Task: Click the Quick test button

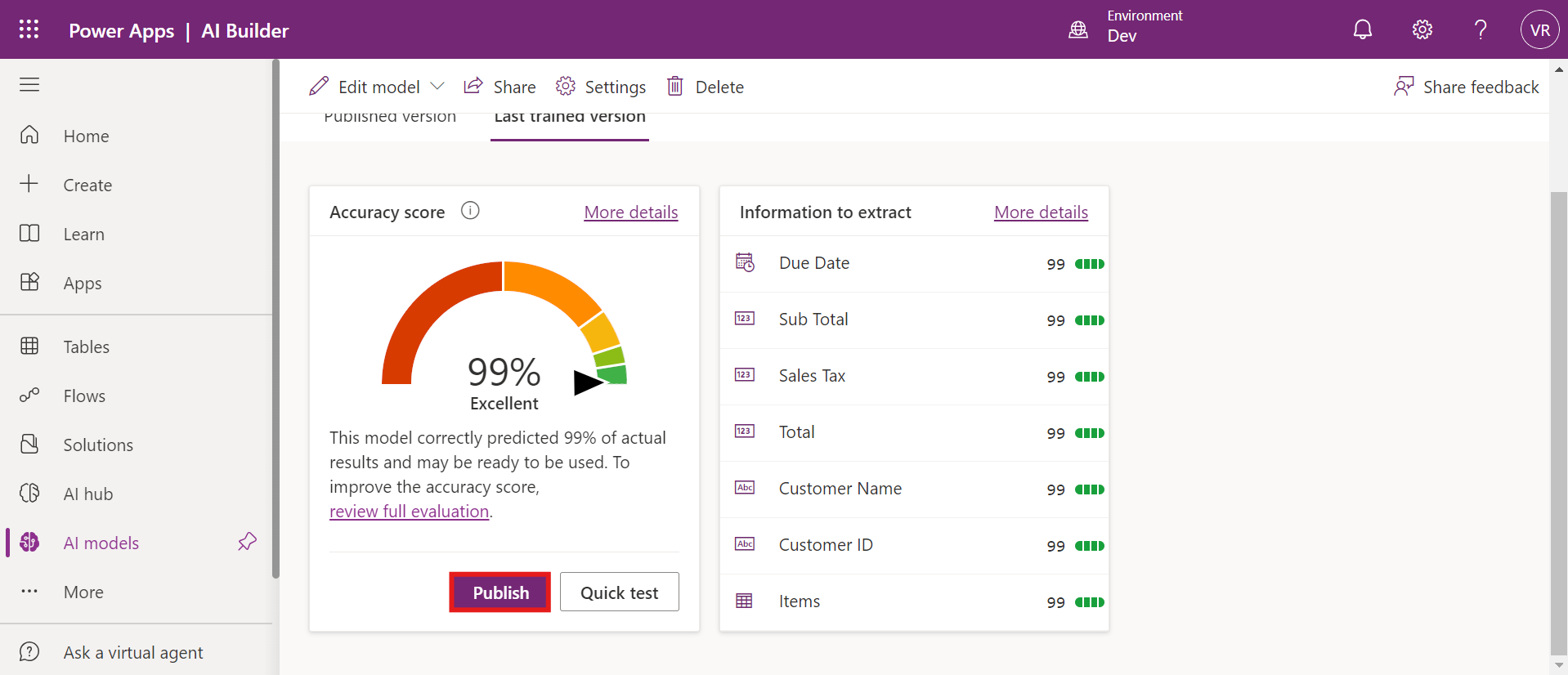Action: [x=619, y=592]
